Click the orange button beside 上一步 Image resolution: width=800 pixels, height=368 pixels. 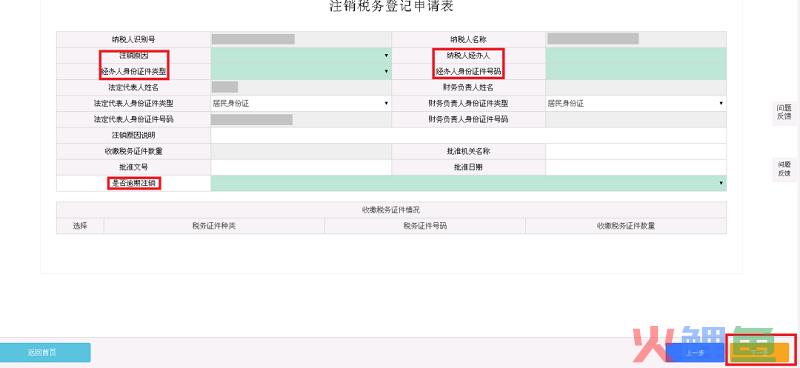point(760,353)
